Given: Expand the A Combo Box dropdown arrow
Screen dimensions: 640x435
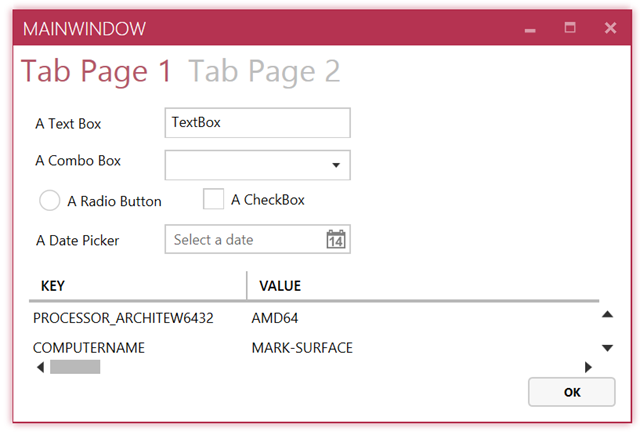Looking at the screenshot, I should click(336, 165).
